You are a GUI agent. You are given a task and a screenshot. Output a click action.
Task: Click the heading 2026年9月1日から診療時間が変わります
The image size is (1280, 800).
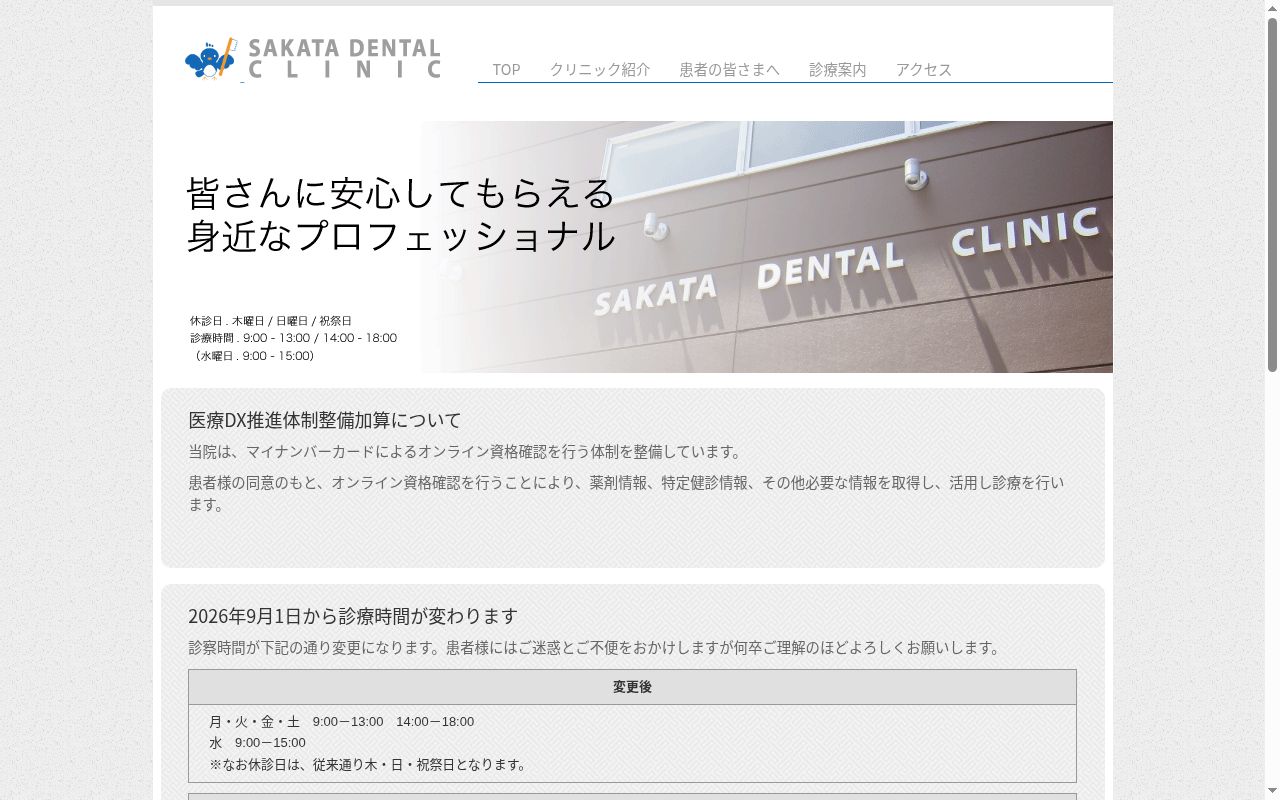click(x=353, y=616)
